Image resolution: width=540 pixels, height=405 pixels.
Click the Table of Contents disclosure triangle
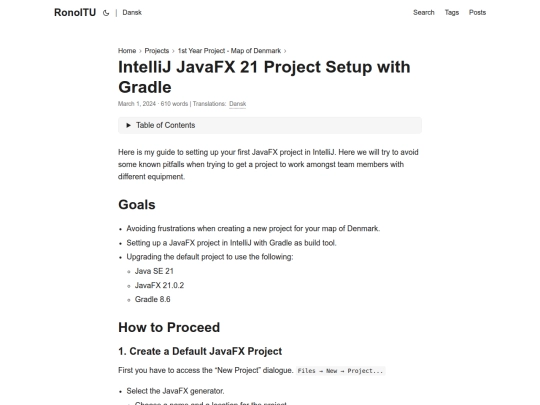click(x=128, y=125)
